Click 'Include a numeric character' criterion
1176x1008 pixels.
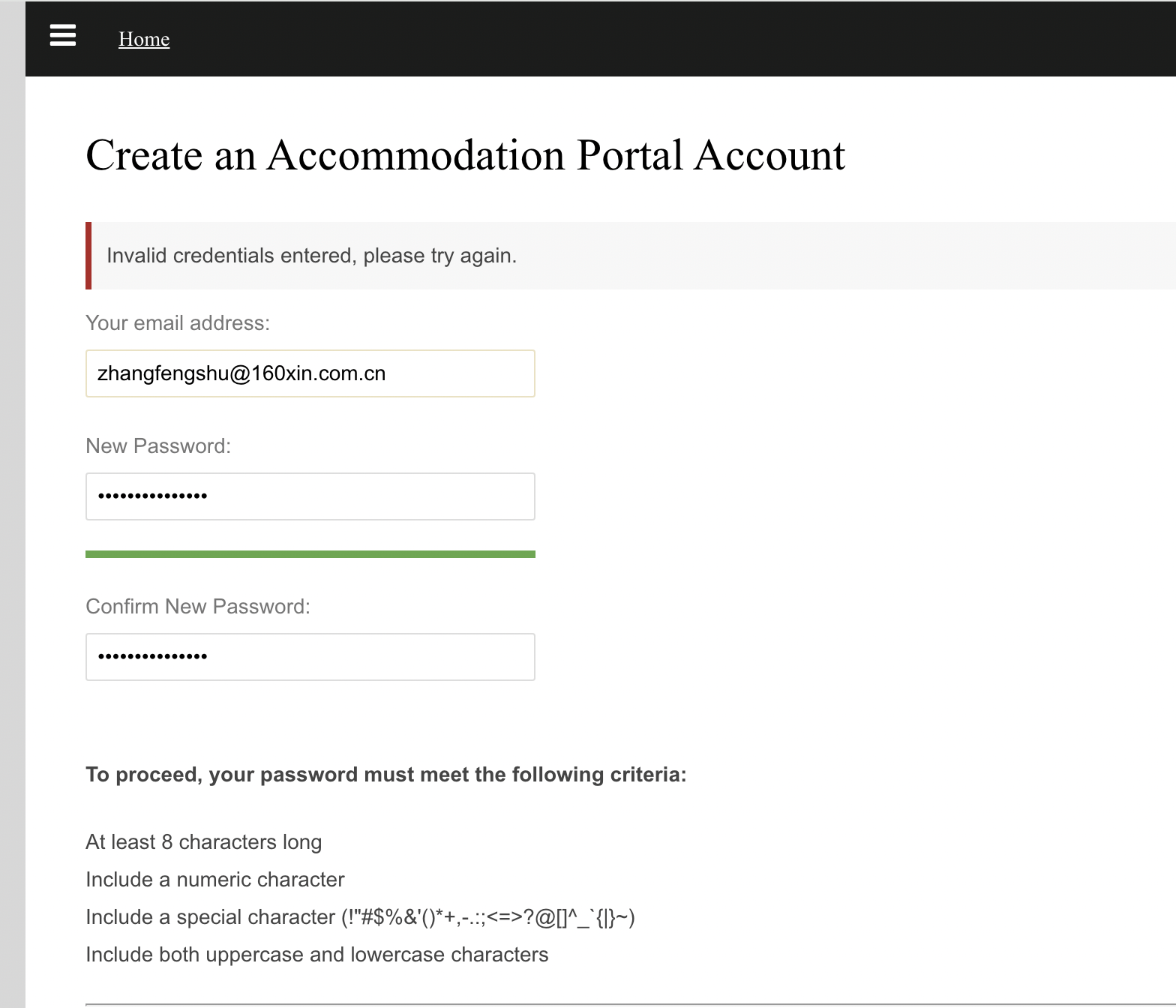pyautogui.click(x=215, y=880)
